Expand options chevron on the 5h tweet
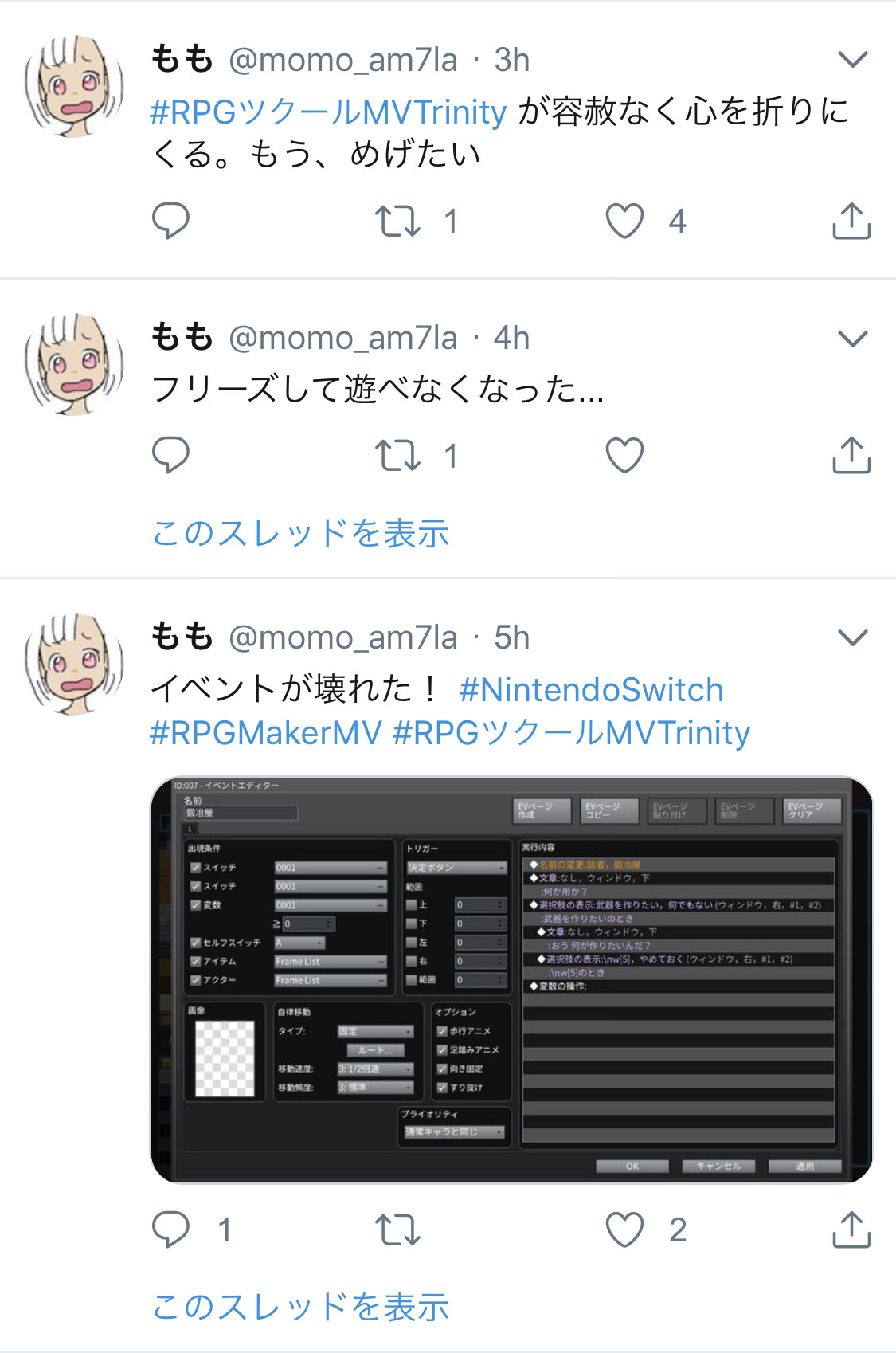This screenshot has height=1353, width=896. (x=853, y=637)
